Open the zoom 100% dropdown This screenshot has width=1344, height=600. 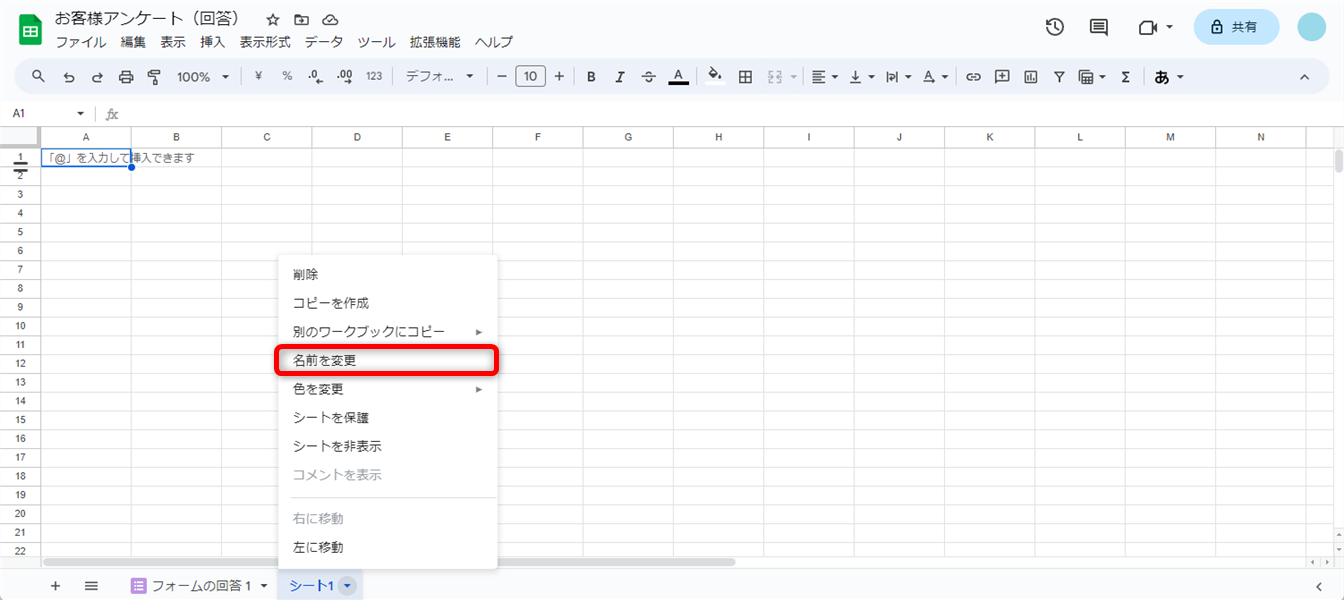coord(203,77)
